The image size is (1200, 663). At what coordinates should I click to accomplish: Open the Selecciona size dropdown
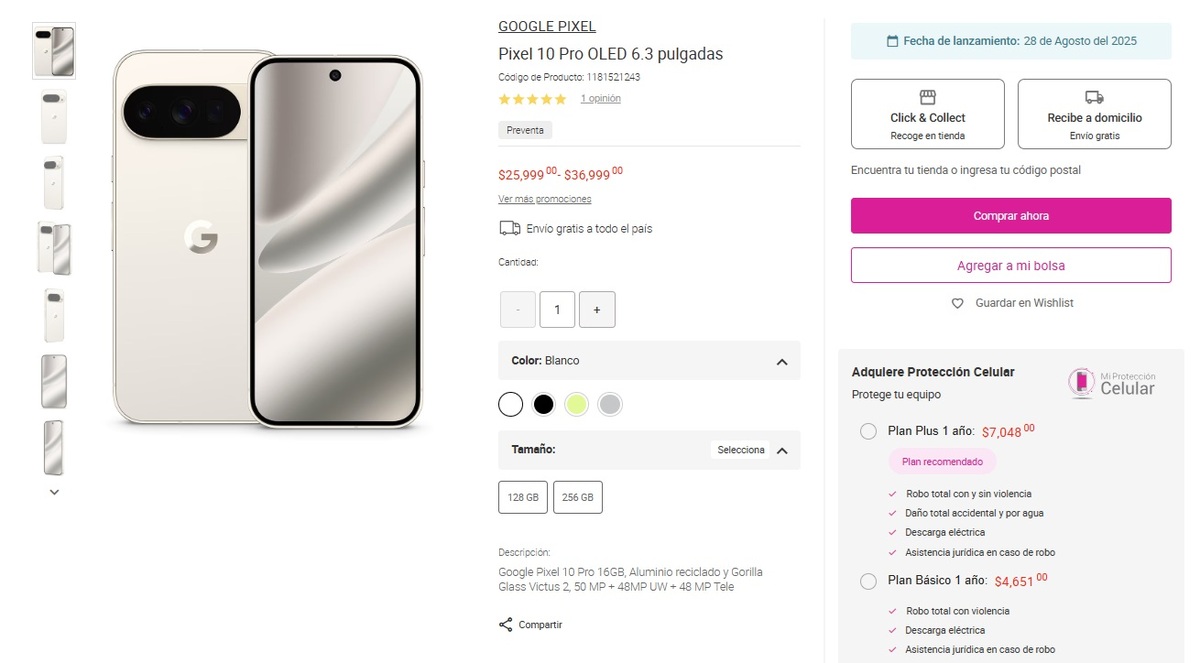[741, 450]
